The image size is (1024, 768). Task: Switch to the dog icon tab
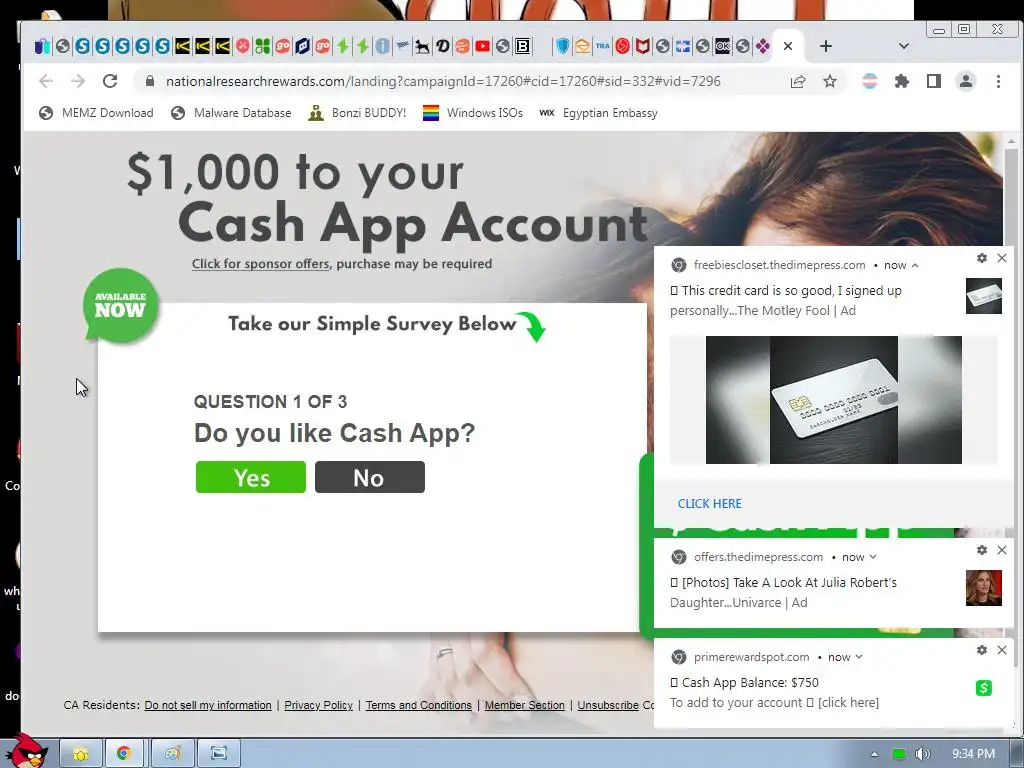tap(423, 46)
